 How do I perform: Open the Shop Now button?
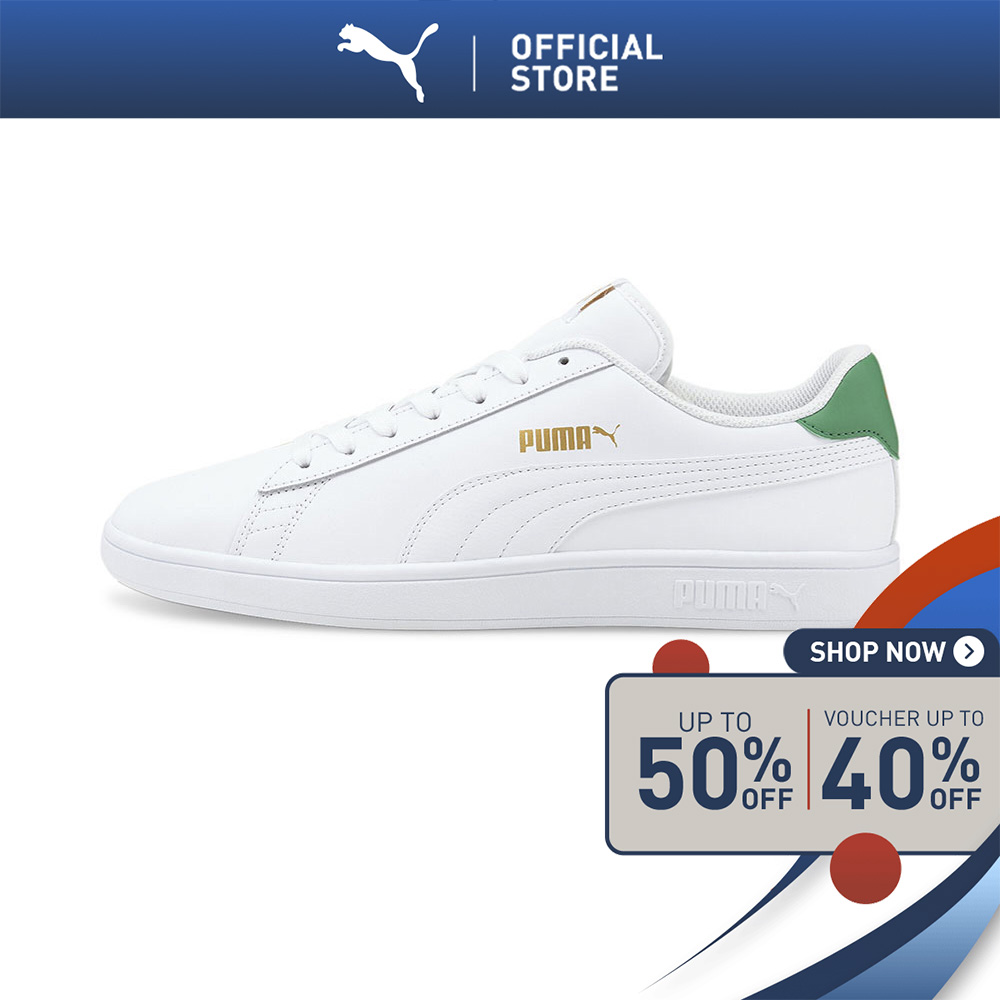pos(890,652)
